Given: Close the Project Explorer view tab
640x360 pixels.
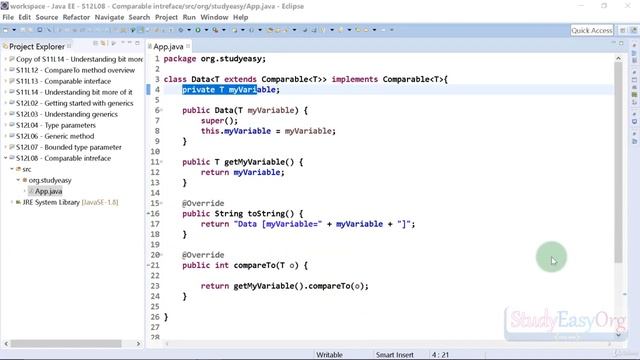Looking at the screenshot, I should tap(69, 46).
